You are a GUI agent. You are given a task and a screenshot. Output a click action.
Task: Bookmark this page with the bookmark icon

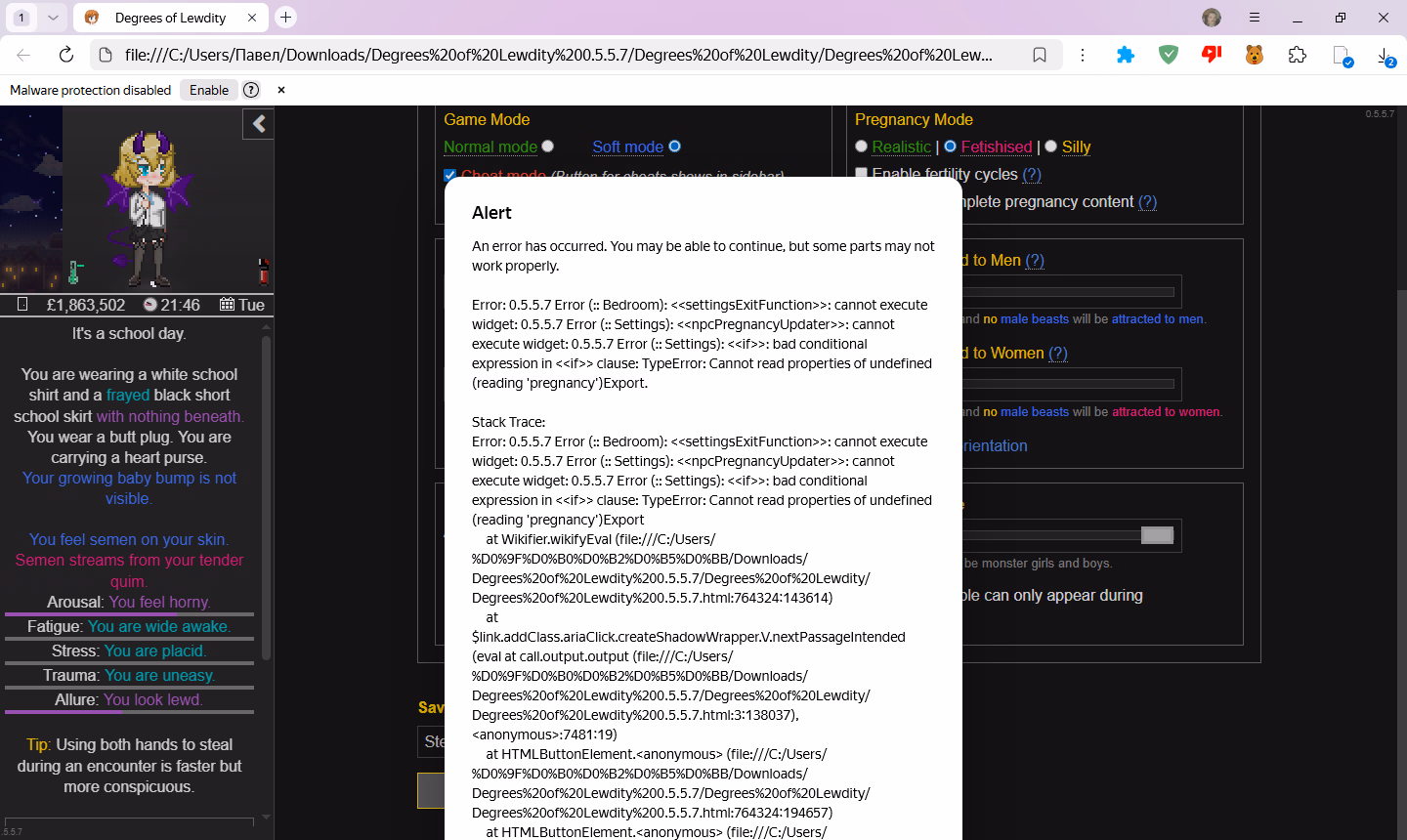click(x=1040, y=55)
